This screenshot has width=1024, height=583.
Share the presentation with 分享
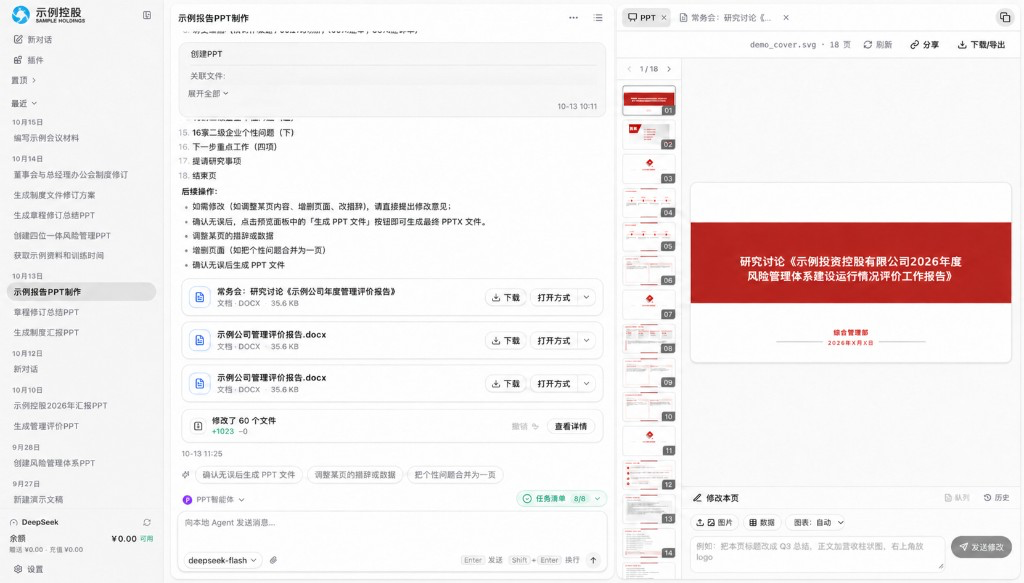(x=924, y=45)
